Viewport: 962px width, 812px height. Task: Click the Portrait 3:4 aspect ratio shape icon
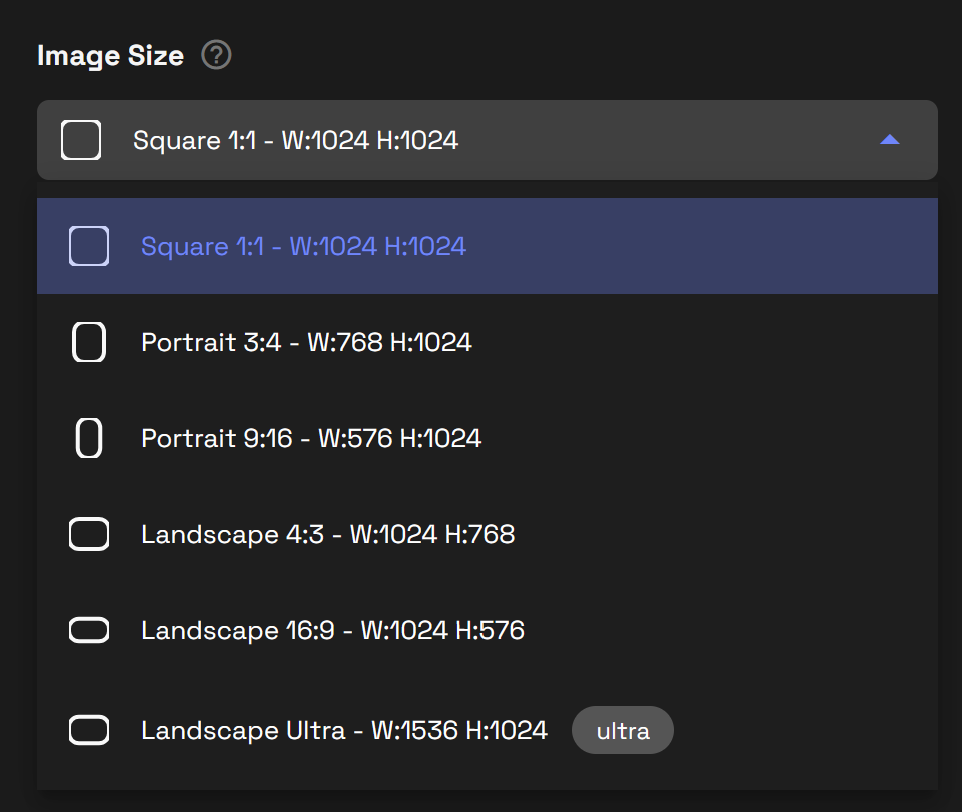[x=88, y=342]
